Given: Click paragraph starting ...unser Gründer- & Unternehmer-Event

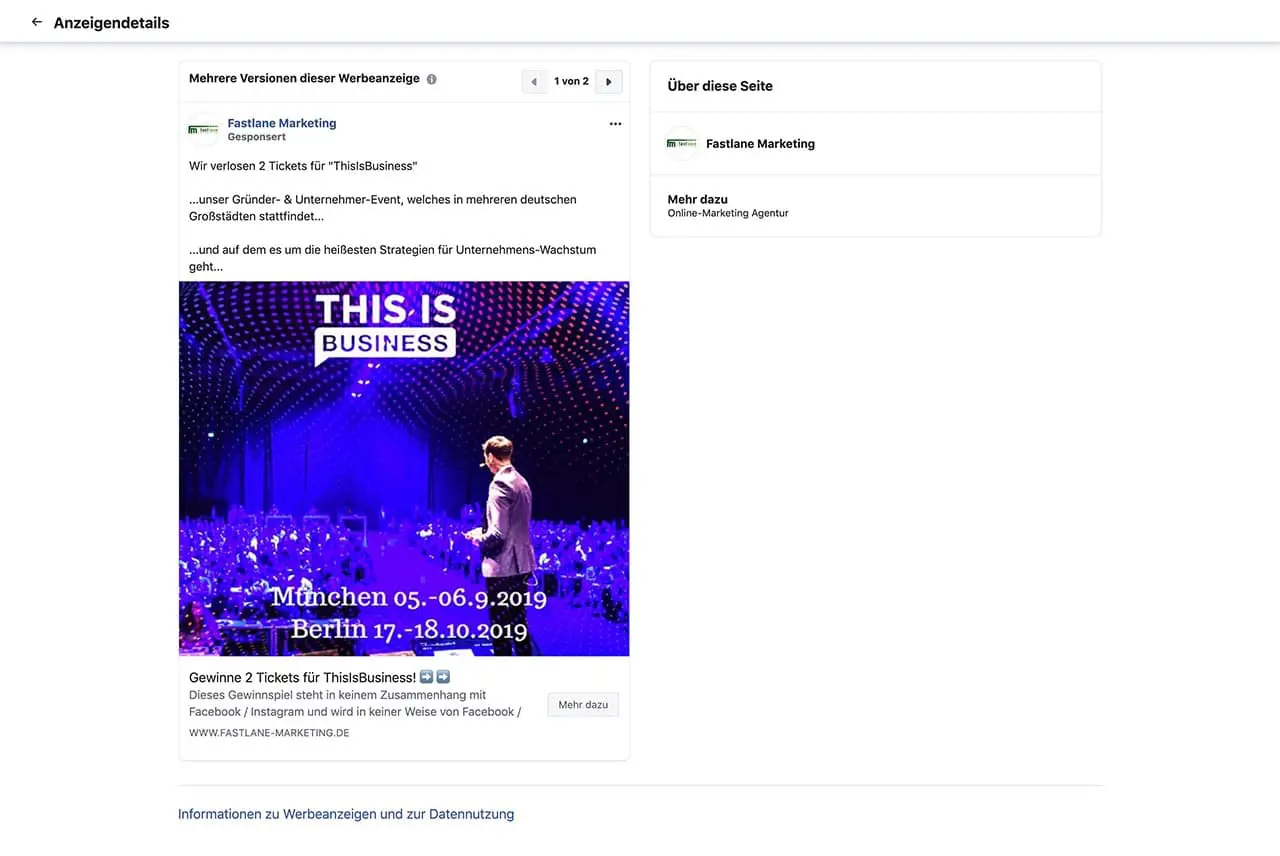Looking at the screenshot, I should [x=383, y=208].
